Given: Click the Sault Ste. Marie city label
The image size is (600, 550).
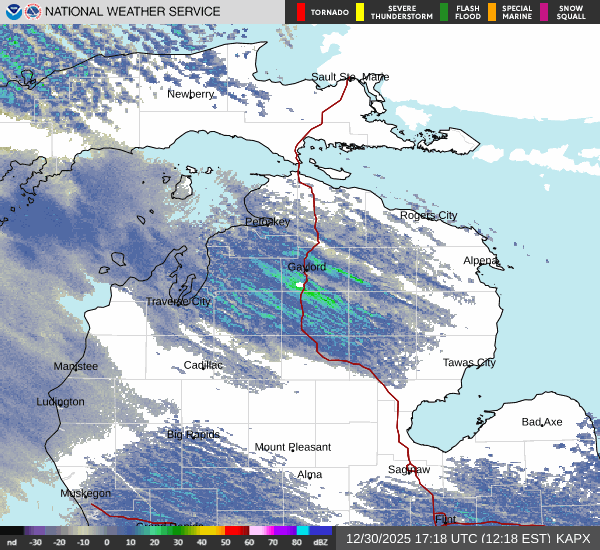Looking at the screenshot, I should point(350,77).
